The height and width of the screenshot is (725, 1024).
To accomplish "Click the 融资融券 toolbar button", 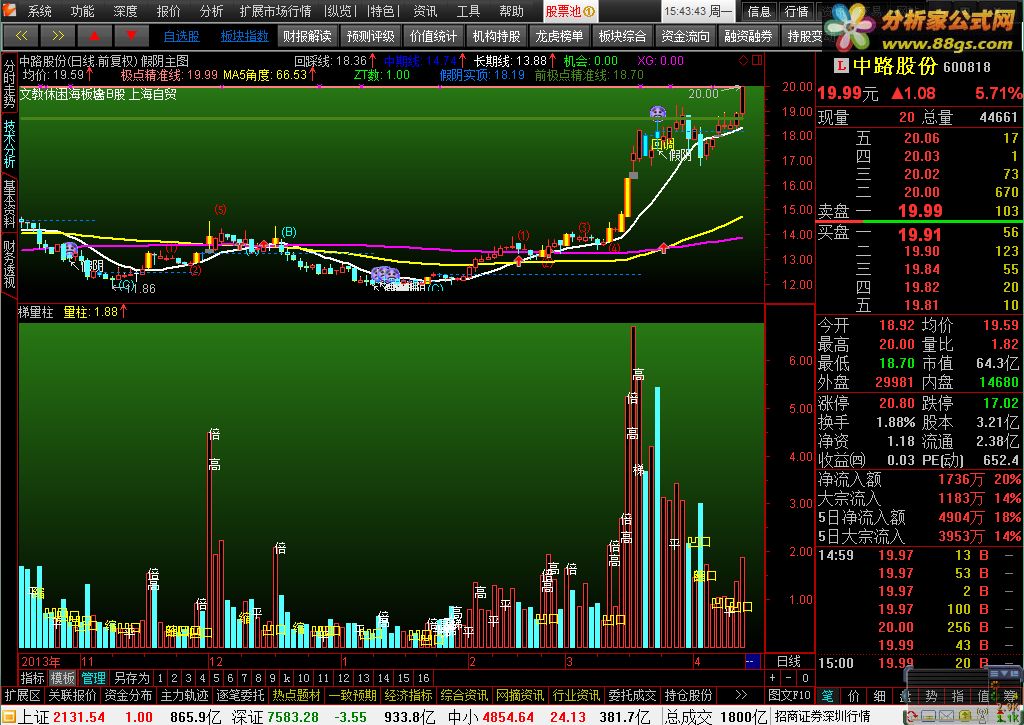I will (x=748, y=36).
